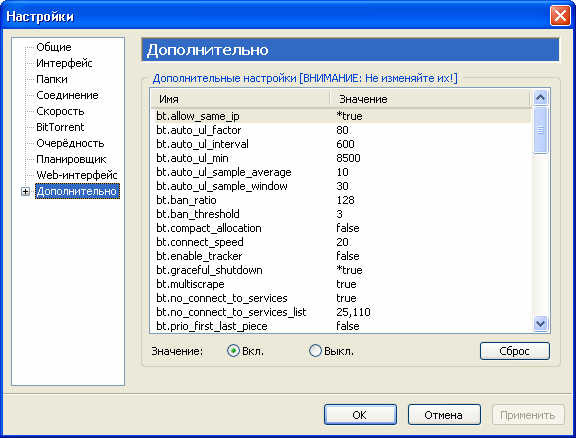576x438 pixels.
Task: Click the Сброс button
Action: click(x=515, y=351)
